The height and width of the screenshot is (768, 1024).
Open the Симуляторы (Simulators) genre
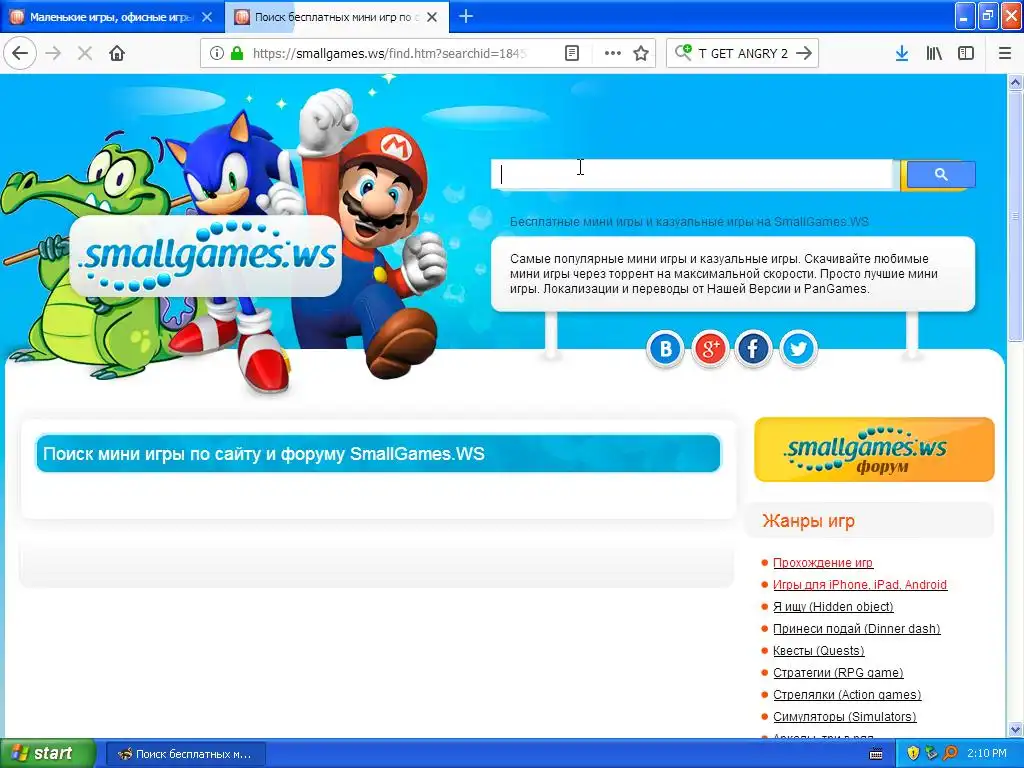tap(844, 716)
